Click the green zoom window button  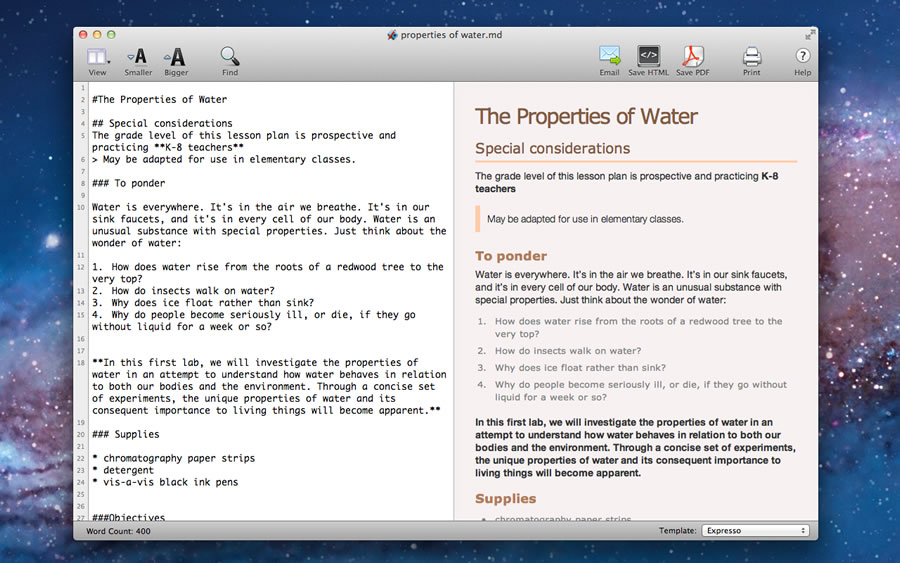click(114, 35)
